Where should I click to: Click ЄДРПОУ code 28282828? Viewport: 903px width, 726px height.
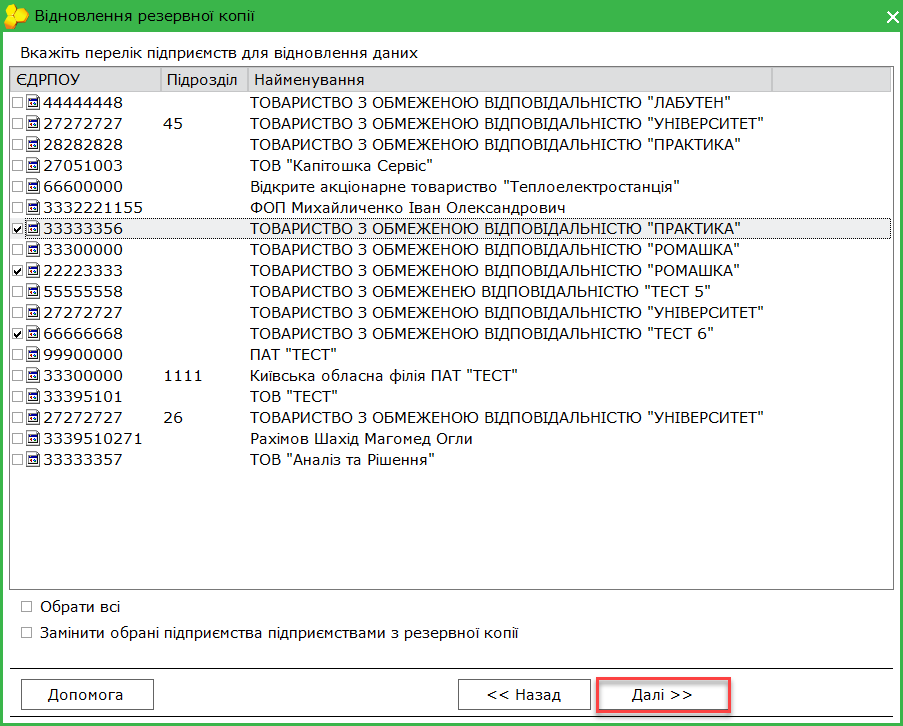83,145
